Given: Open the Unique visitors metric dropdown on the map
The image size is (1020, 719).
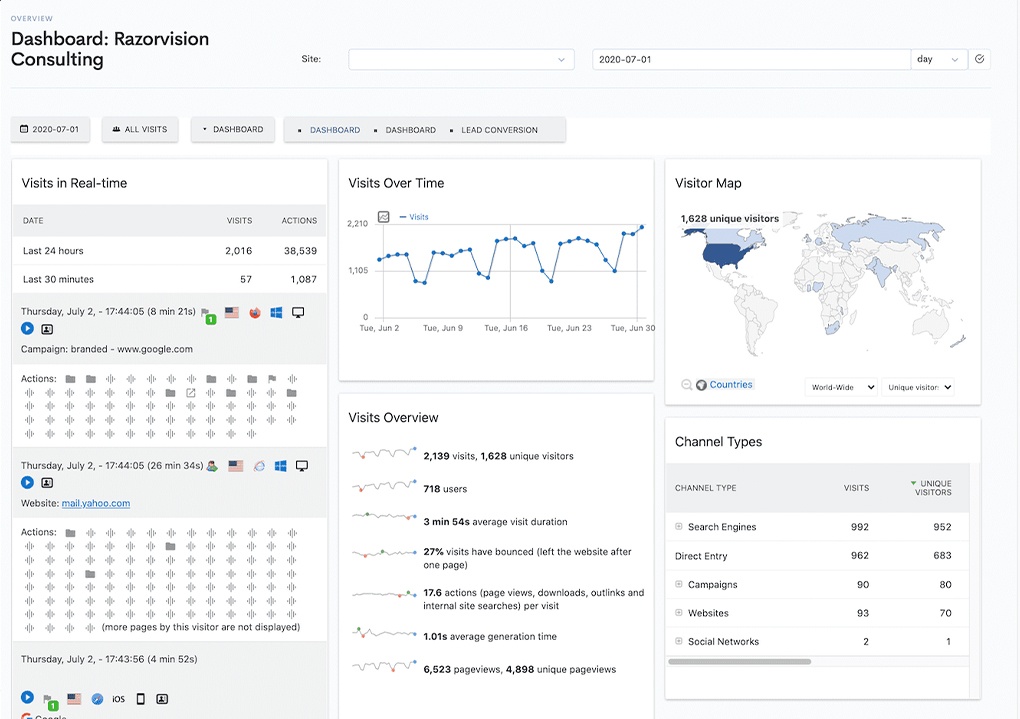Looking at the screenshot, I should (x=918, y=387).
